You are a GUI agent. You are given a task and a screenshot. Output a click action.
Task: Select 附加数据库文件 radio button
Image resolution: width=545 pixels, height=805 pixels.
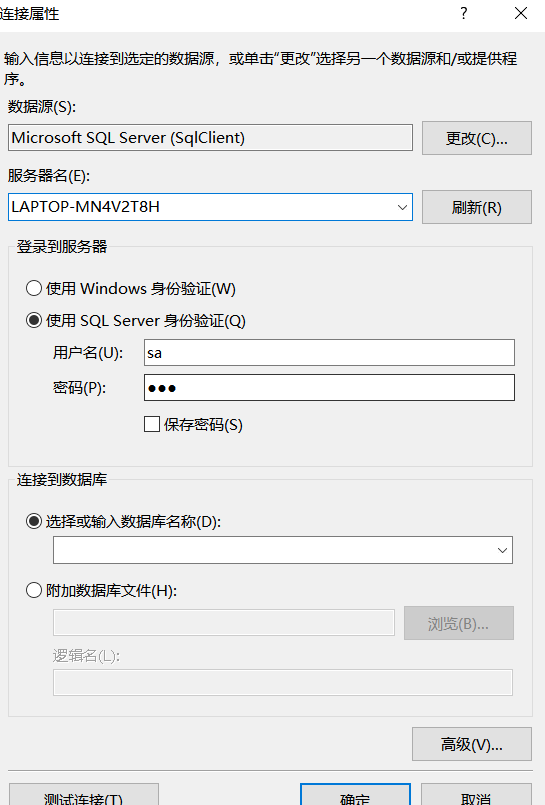(34, 590)
